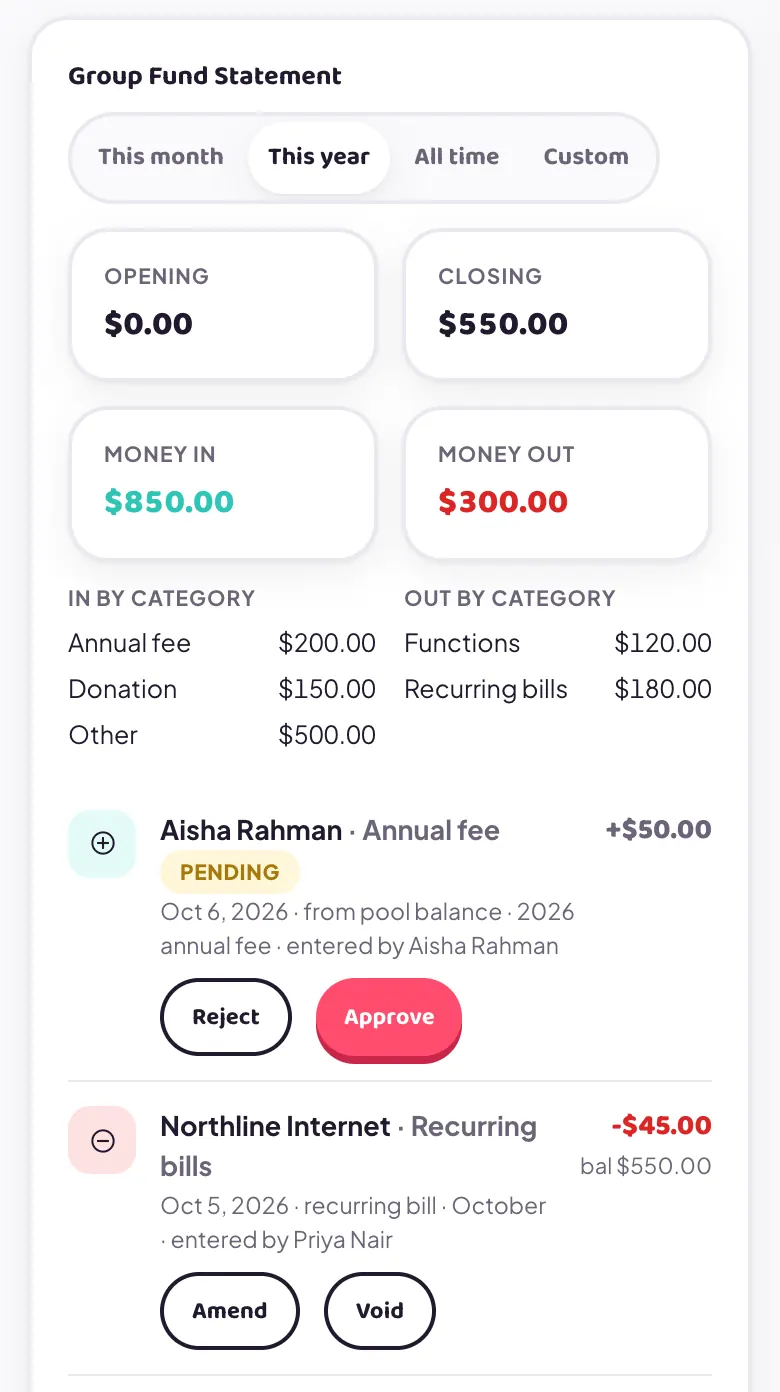780x1392 pixels.
Task: Choose the Custom date range
Action: click(586, 157)
